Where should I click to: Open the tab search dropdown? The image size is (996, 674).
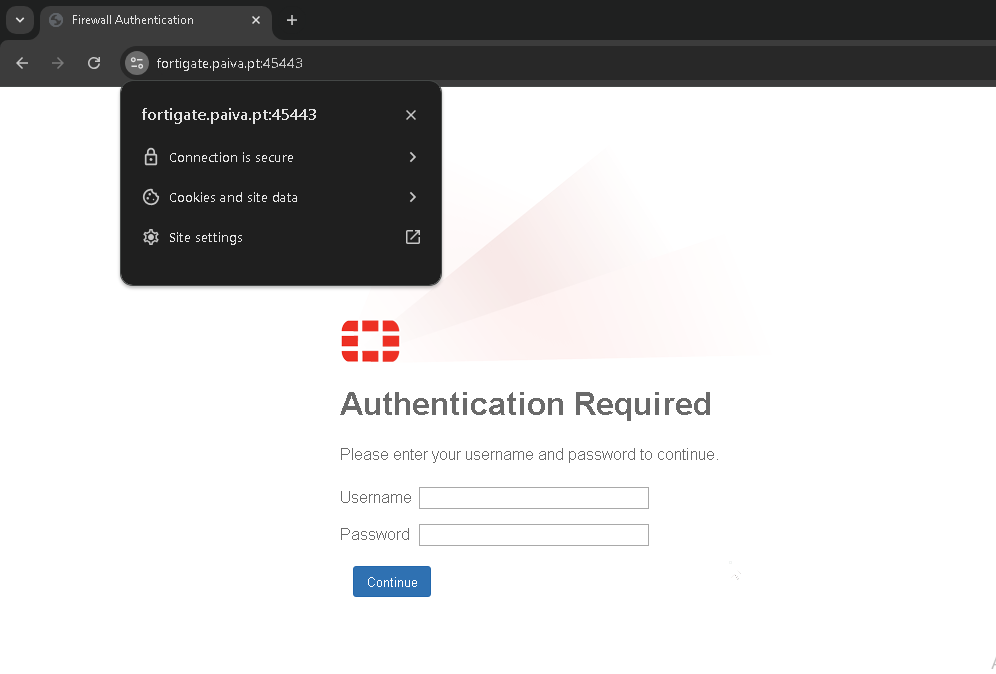coord(19,20)
